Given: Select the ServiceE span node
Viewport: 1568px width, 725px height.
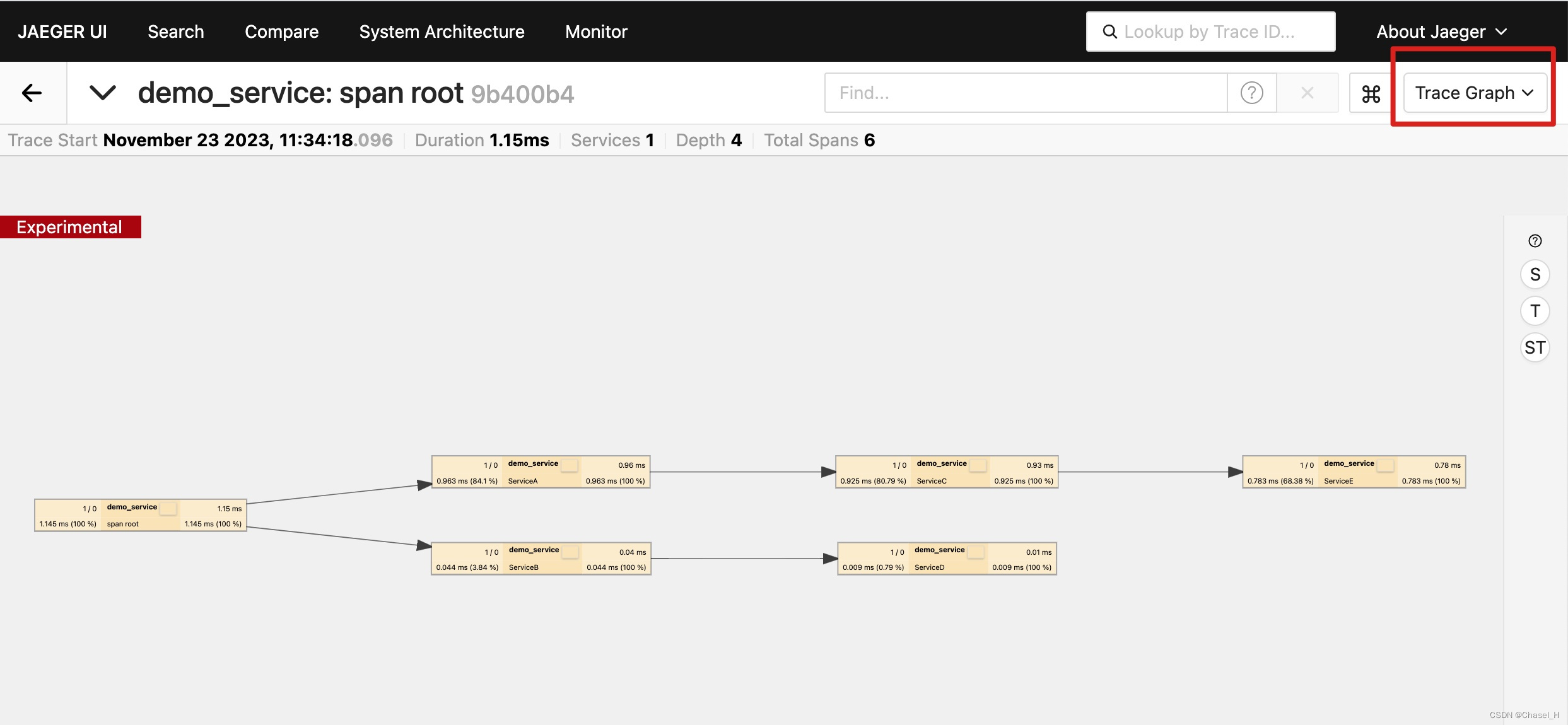Looking at the screenshot, I should [x=1354, y=472].
